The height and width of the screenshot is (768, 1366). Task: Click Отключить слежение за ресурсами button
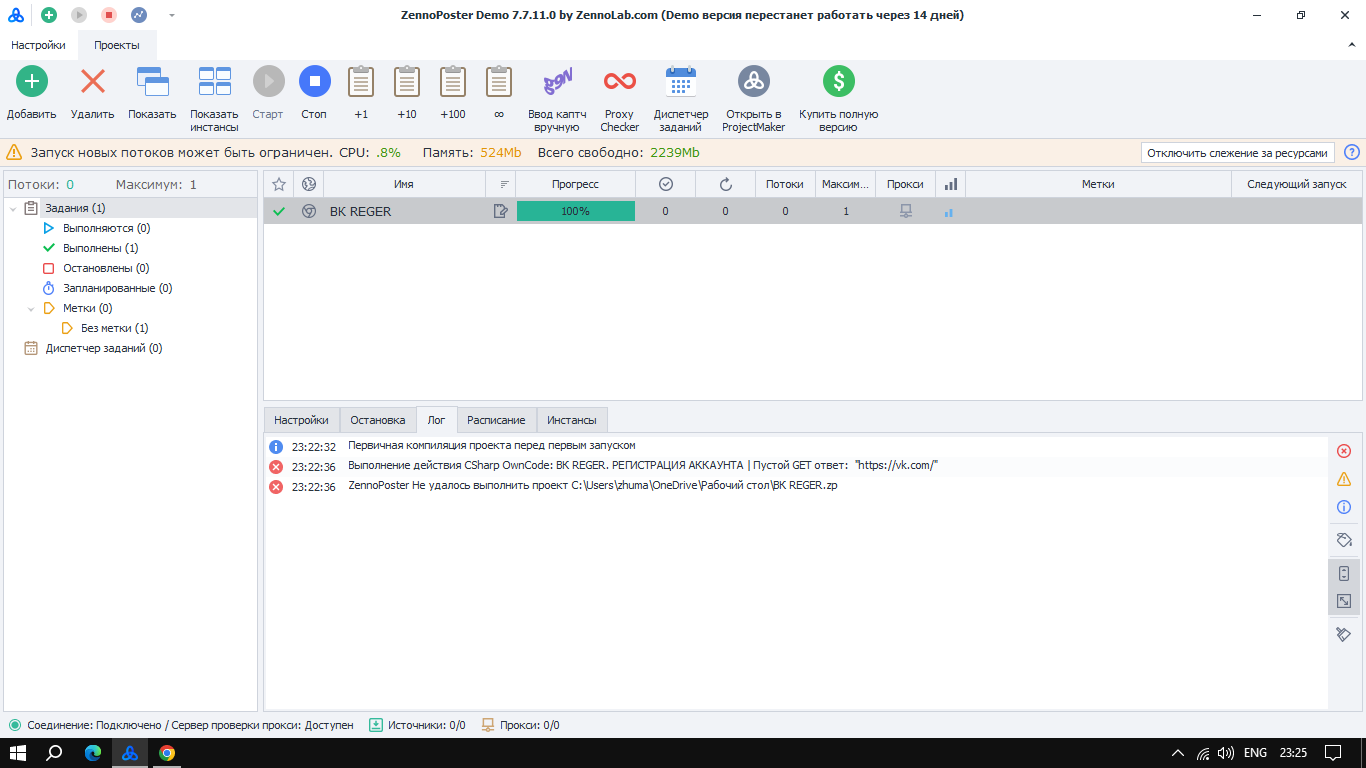(1238, 153)
